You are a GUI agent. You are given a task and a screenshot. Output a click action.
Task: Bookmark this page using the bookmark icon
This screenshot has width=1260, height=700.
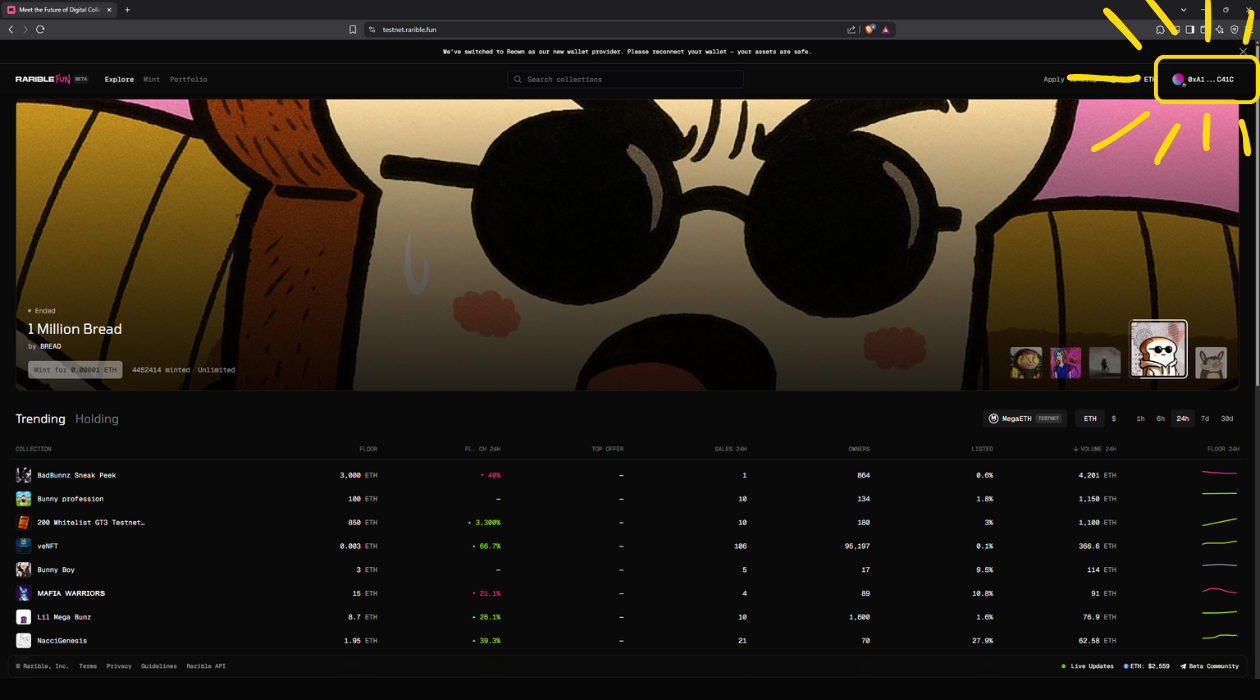352,30
